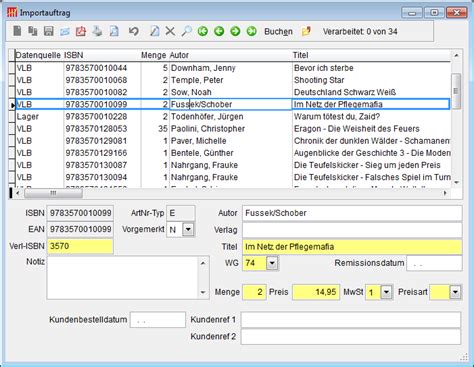Click the table's vertical scrollbar thumb

[456, 91]
